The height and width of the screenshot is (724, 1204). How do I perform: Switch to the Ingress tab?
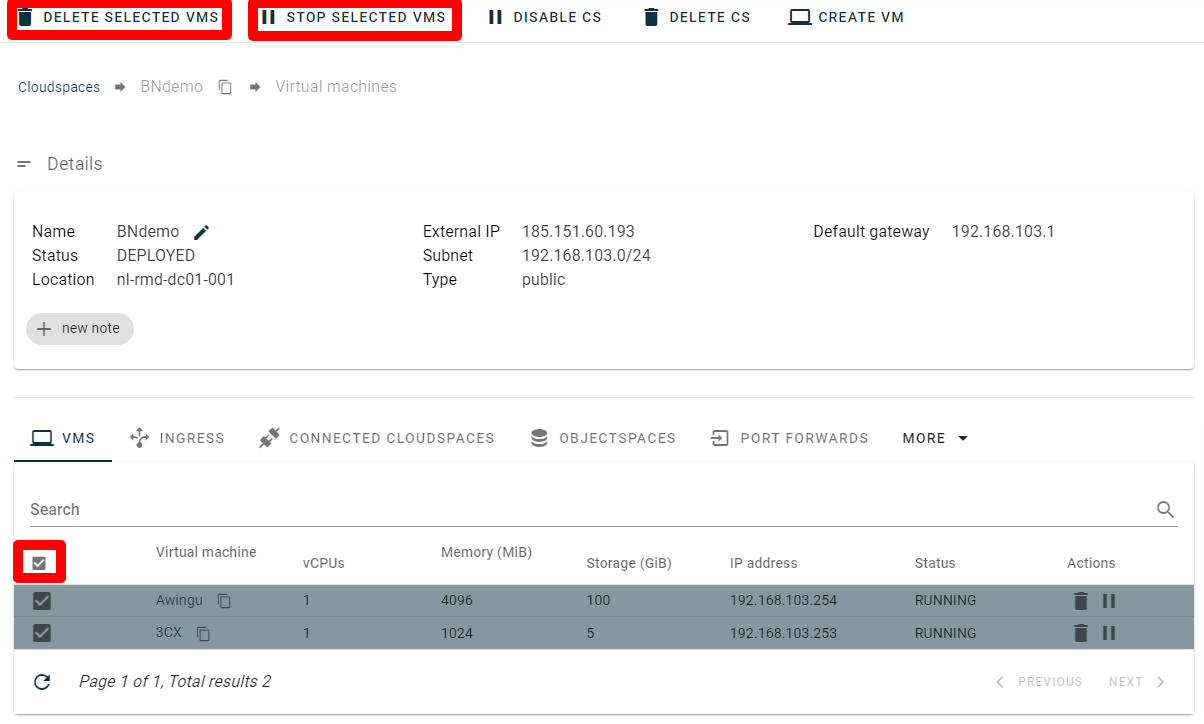pos(177,438)
